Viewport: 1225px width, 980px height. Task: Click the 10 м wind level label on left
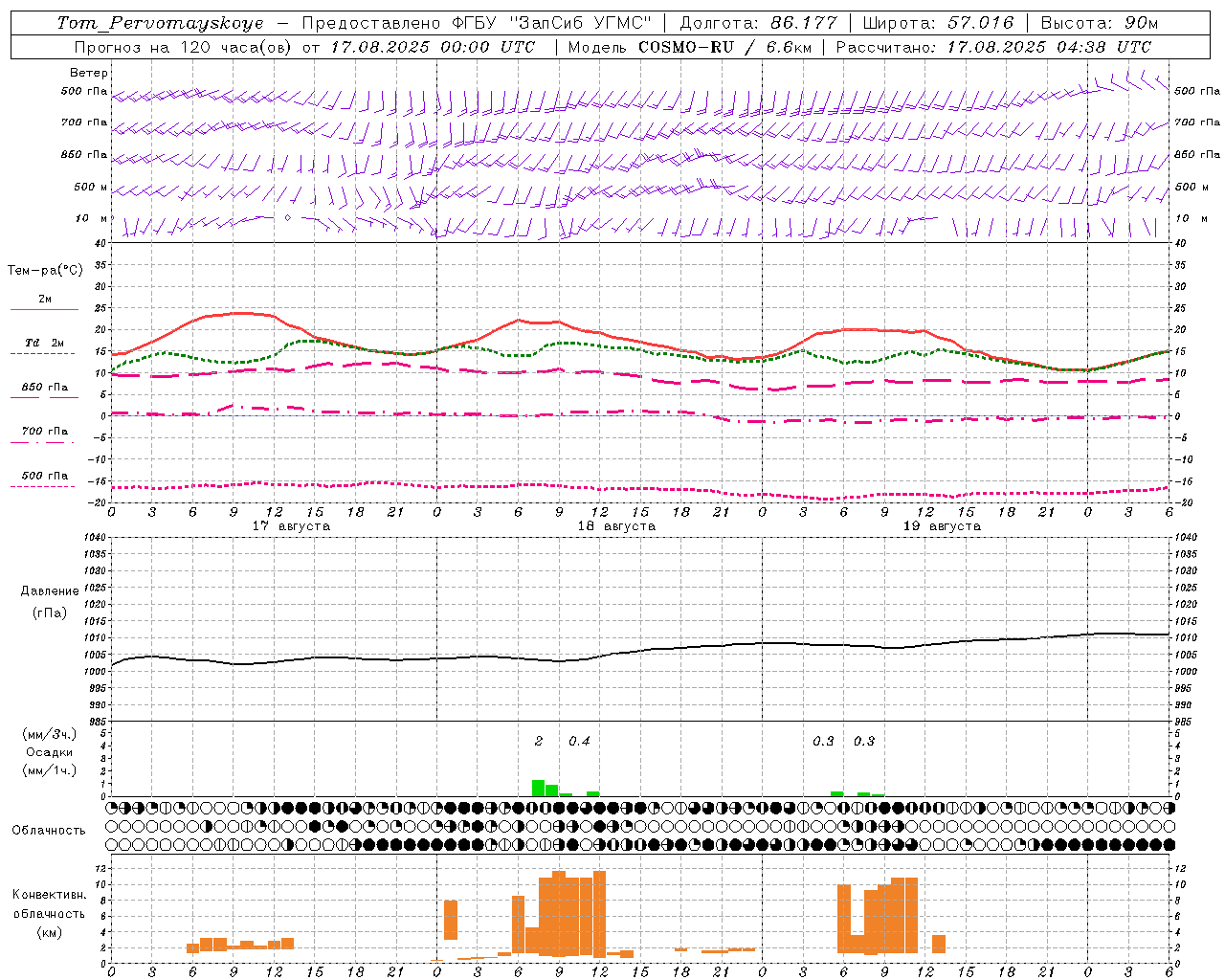coord(92,218)
